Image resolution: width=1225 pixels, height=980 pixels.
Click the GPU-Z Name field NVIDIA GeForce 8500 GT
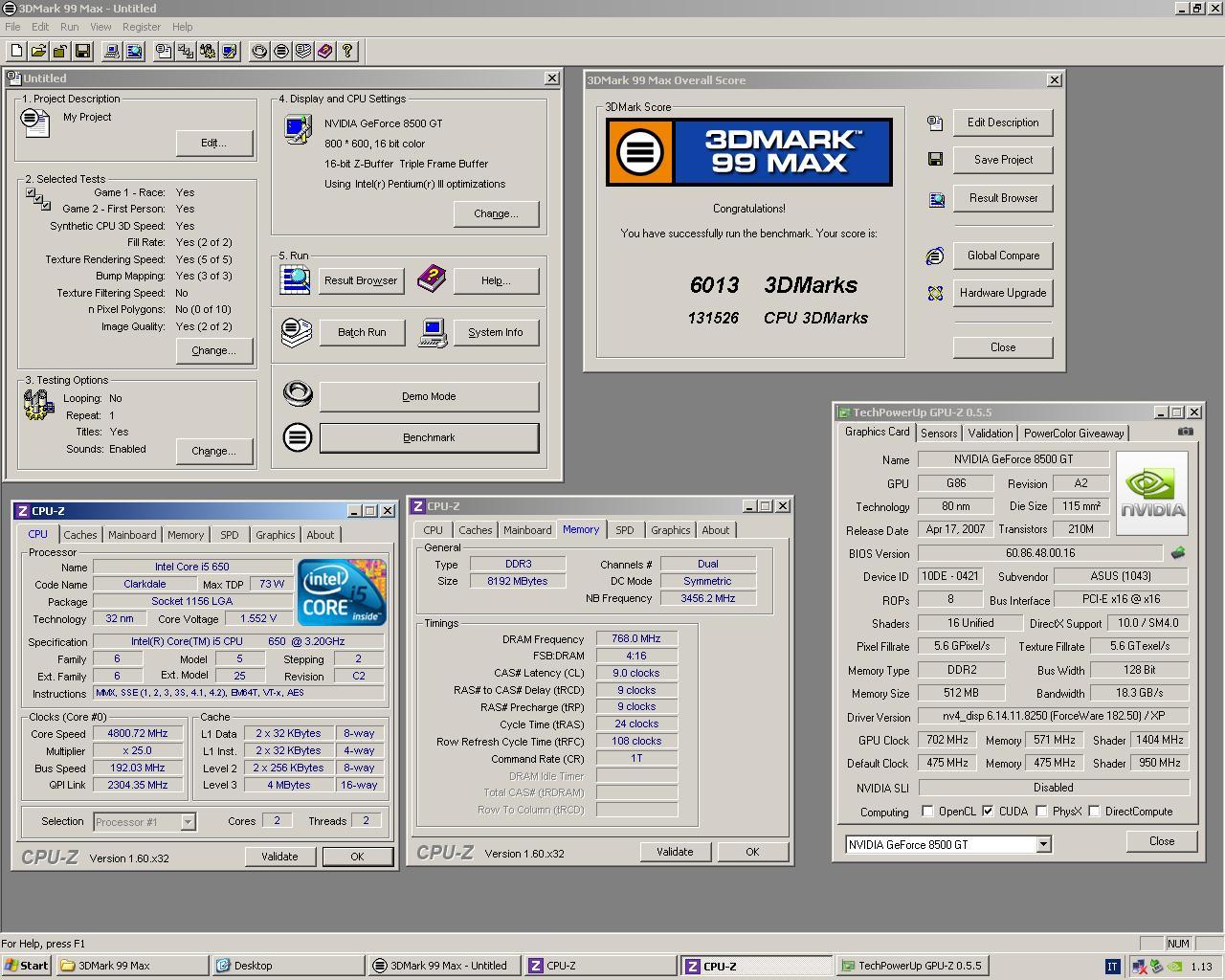(1013, 459)
